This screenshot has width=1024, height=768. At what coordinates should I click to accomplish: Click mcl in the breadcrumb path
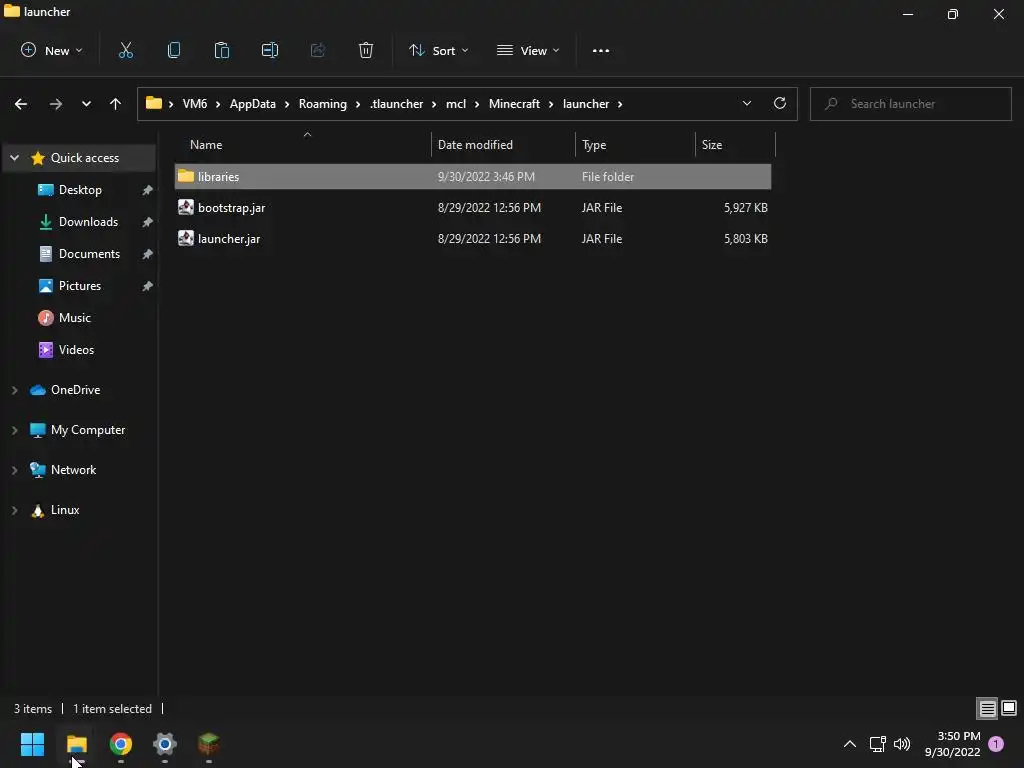(456, 104)
